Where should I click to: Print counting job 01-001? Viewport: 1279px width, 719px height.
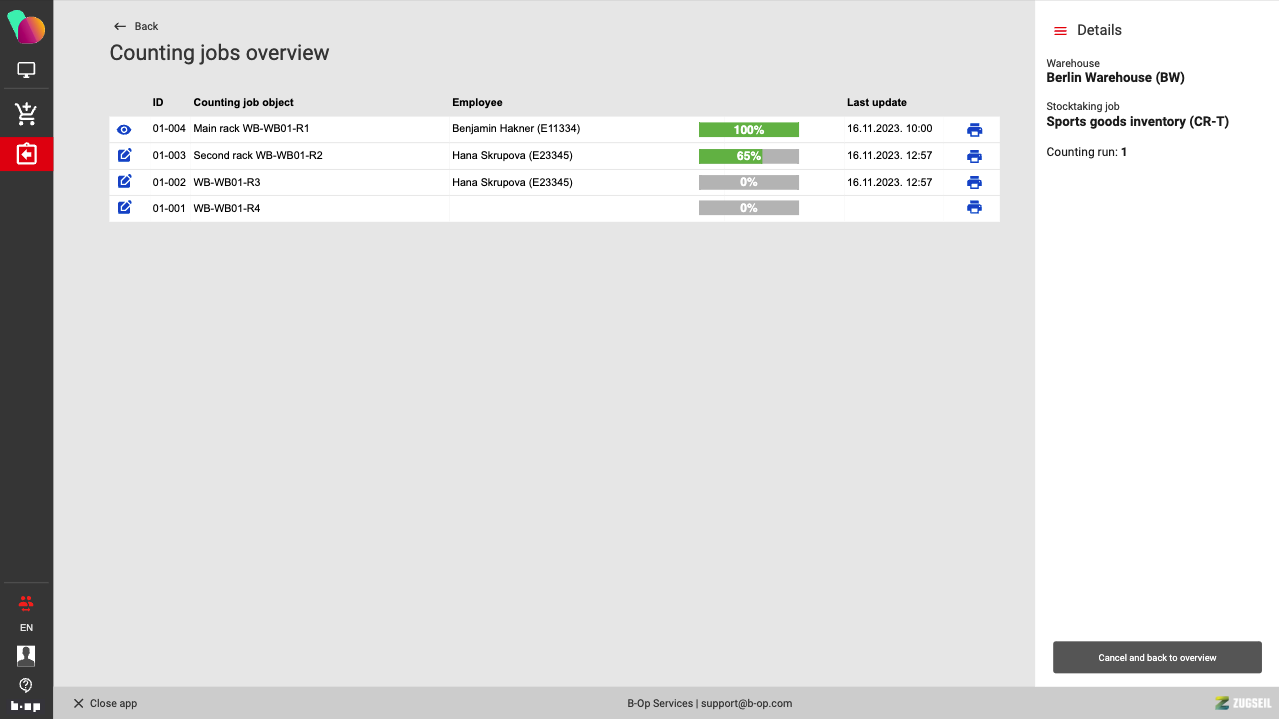point(974,208)
